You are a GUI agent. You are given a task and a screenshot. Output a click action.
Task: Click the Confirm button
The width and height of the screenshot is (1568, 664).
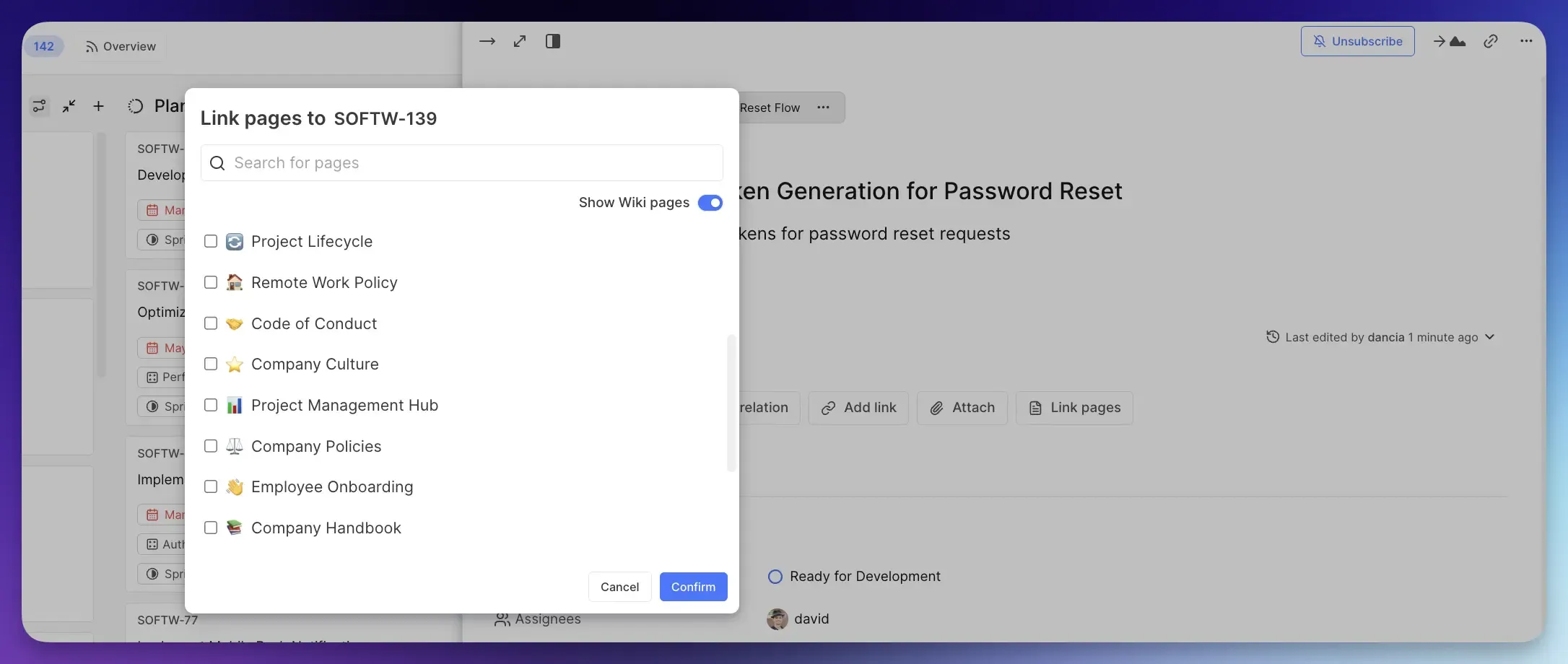pyautogui.click(x=692, y=587)
